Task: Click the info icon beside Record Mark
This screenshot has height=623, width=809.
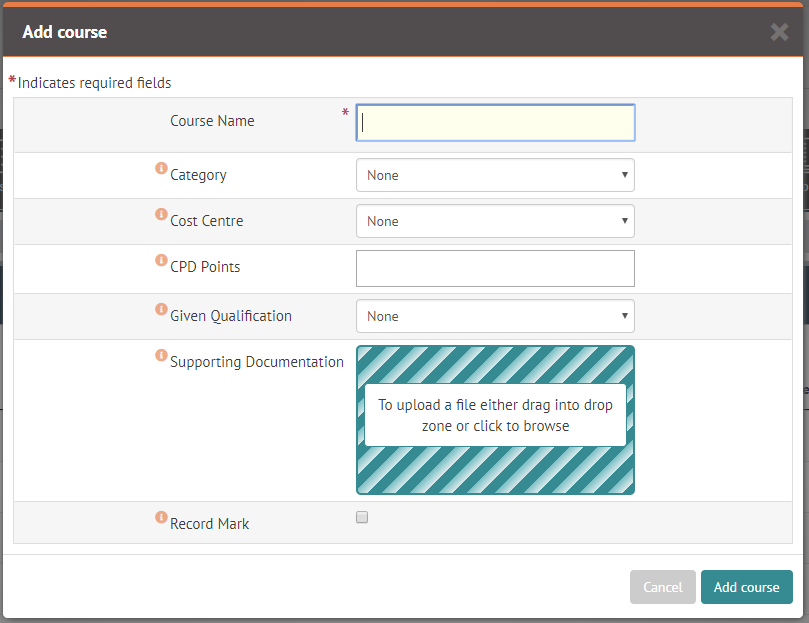Action: (161, 517)
